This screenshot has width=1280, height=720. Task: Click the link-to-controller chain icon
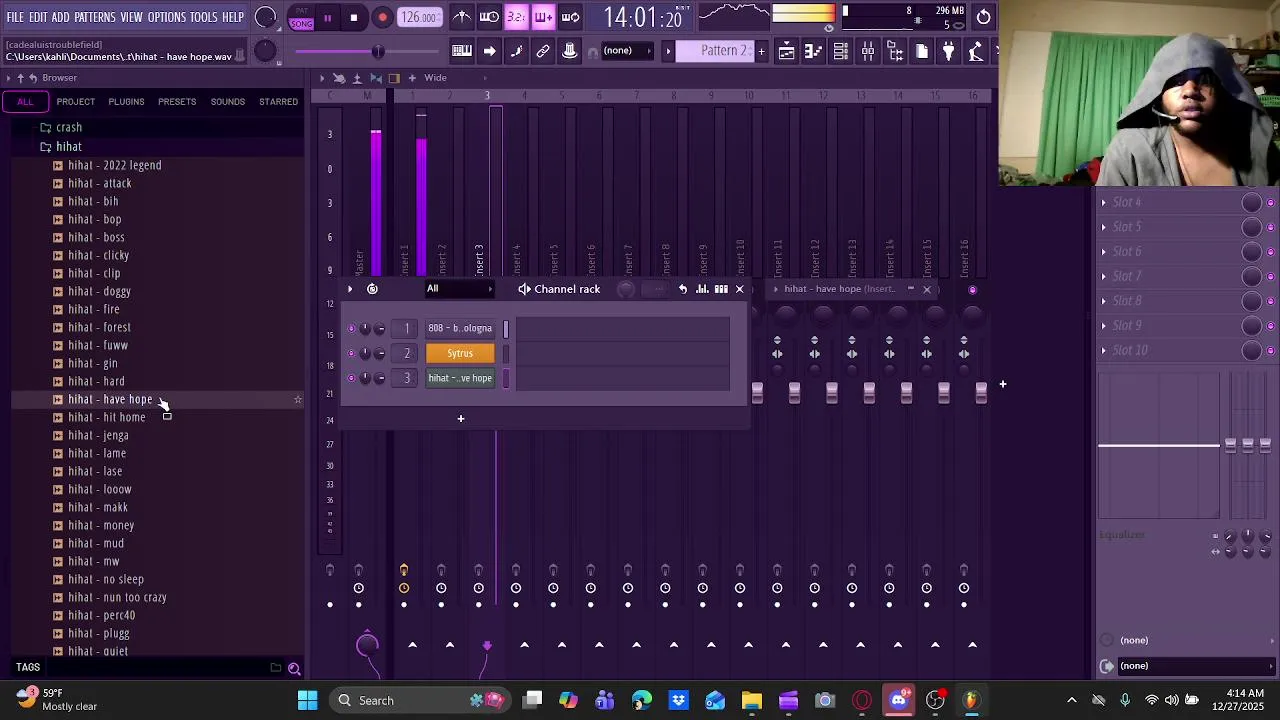click(x=543, y=51)
